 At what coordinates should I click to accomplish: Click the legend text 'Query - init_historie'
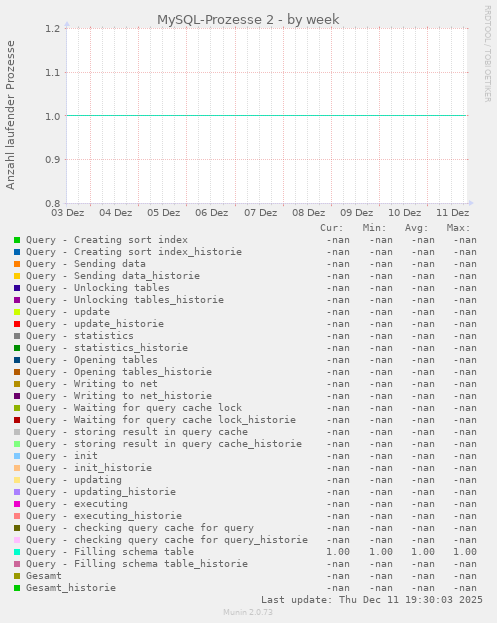point(89,468)
